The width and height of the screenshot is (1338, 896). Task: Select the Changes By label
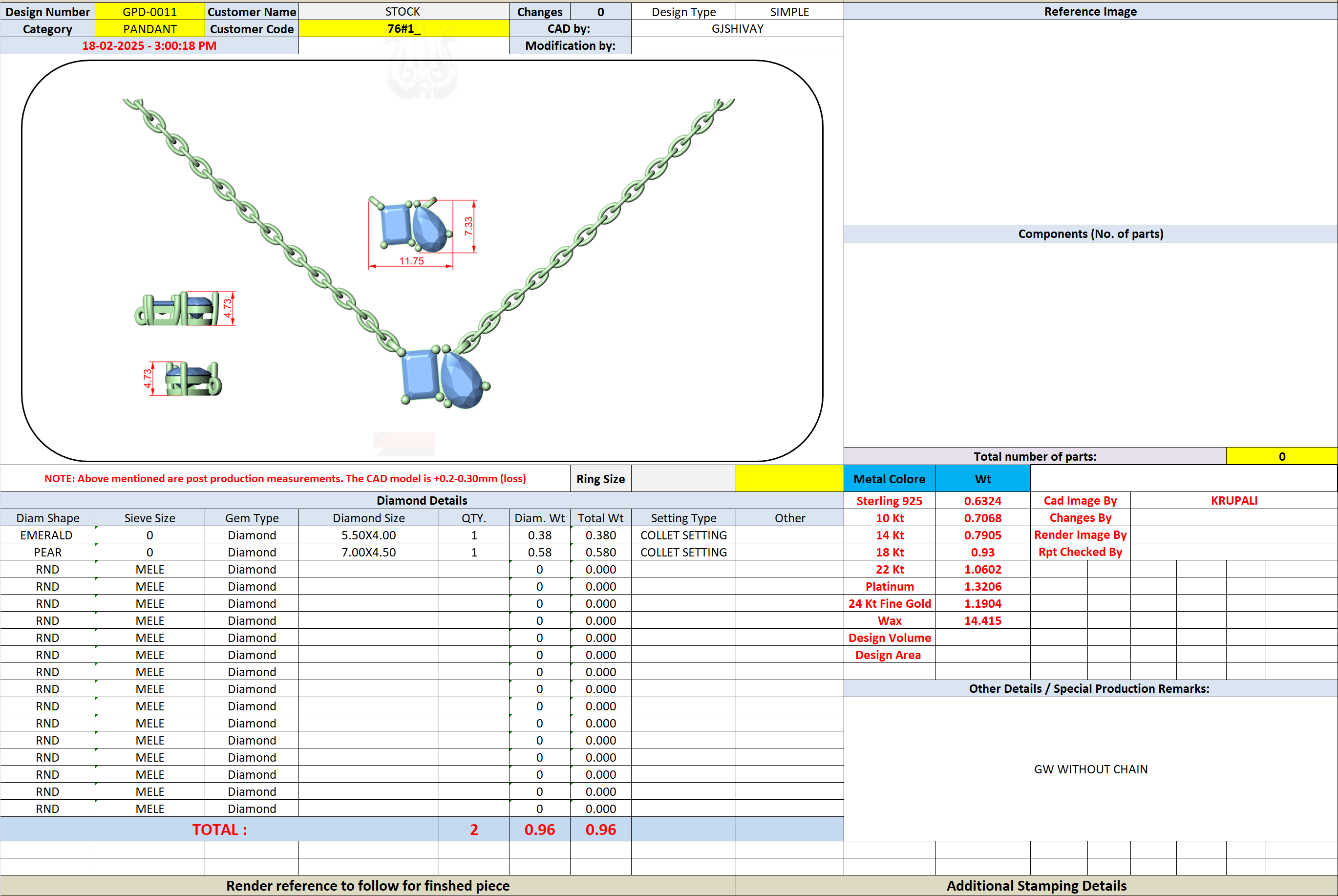click(x=1080, y=518)
